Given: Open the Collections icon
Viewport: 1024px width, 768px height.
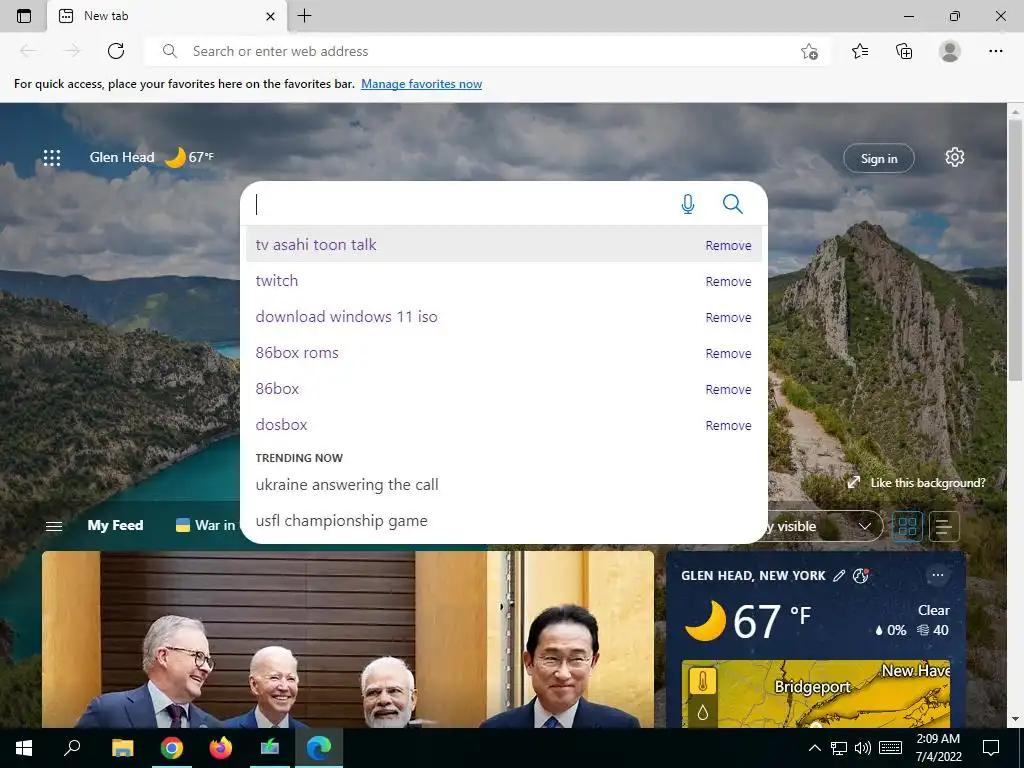Looking at the screenshot, I should 904,51.
